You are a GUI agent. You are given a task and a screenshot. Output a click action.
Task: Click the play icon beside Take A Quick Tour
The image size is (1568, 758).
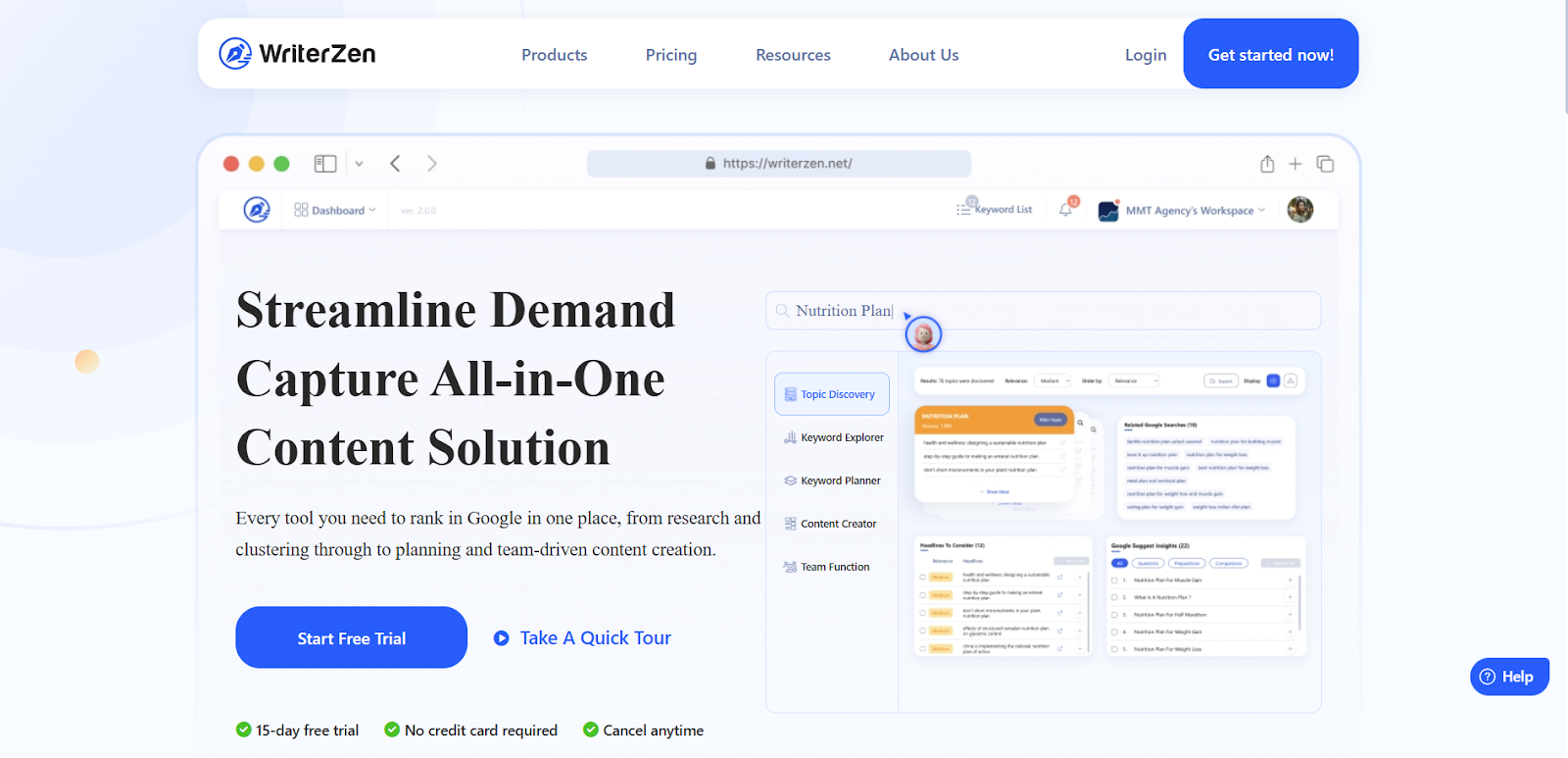[x=502, y=638]
